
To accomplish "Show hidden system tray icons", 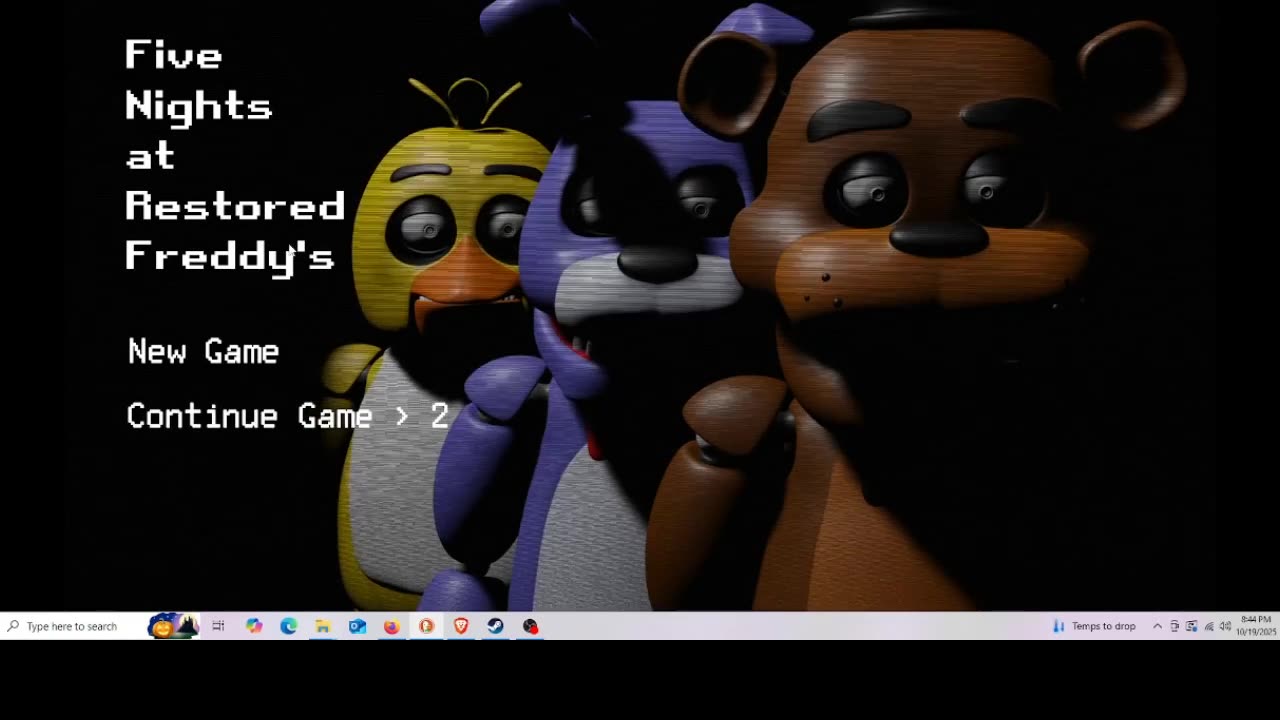I will click(x=1157, y=626).
